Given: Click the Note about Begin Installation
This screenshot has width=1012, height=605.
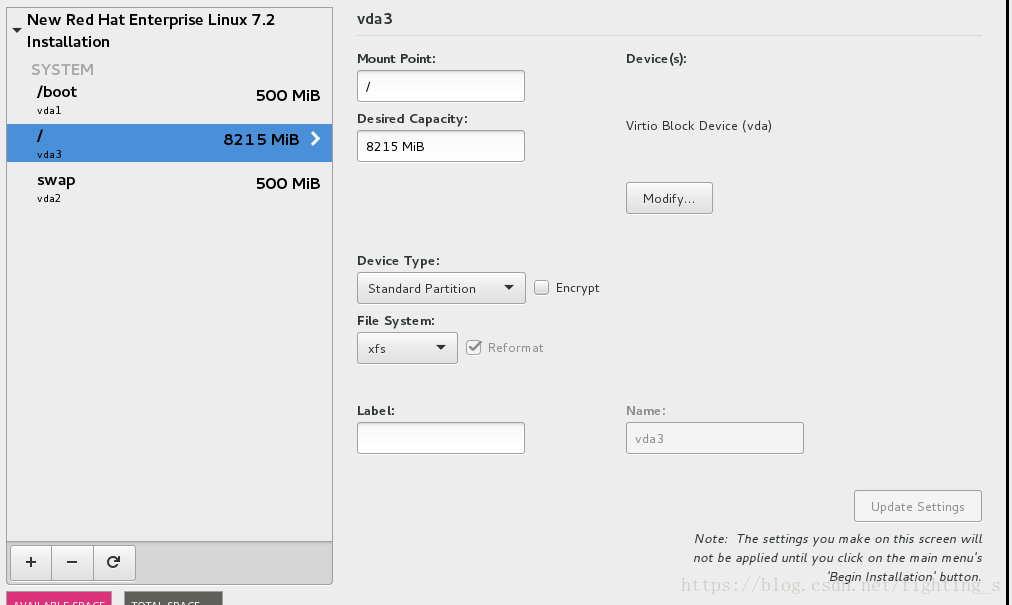Looking at the screenshot, I should click(838, 558).
